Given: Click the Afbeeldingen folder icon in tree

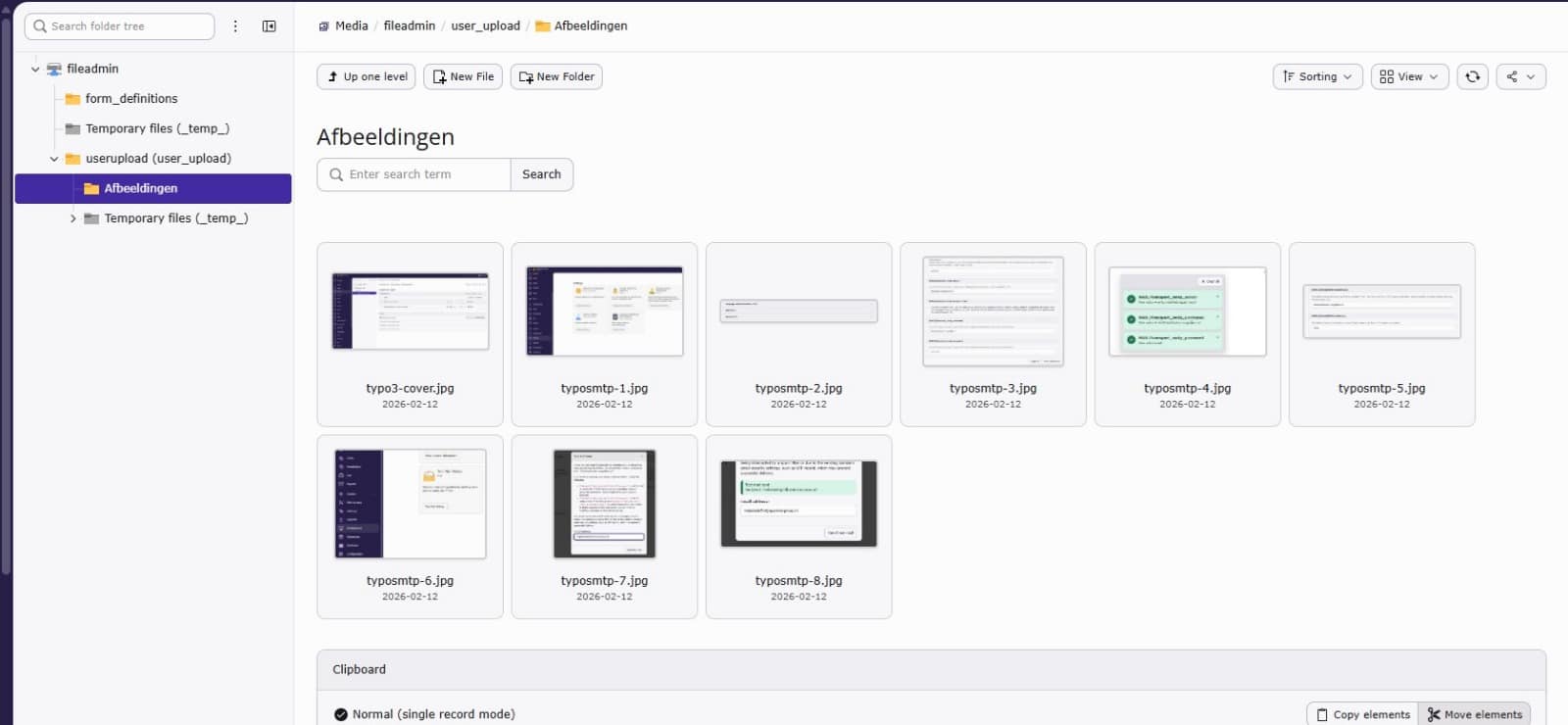Looking at the screenshot, I should point(91,189).
